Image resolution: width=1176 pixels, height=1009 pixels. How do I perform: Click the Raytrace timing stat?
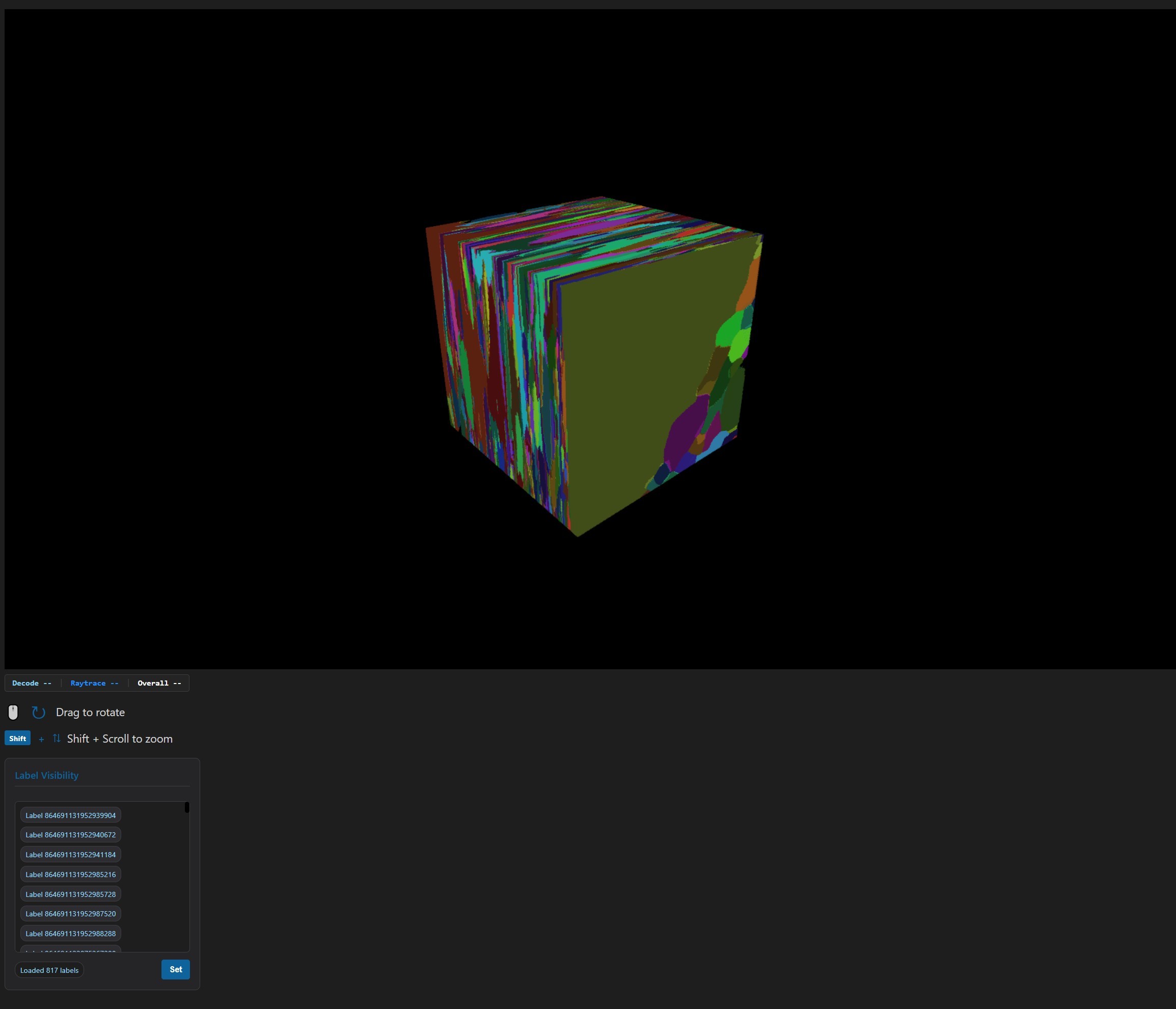(x=94, y=683)
